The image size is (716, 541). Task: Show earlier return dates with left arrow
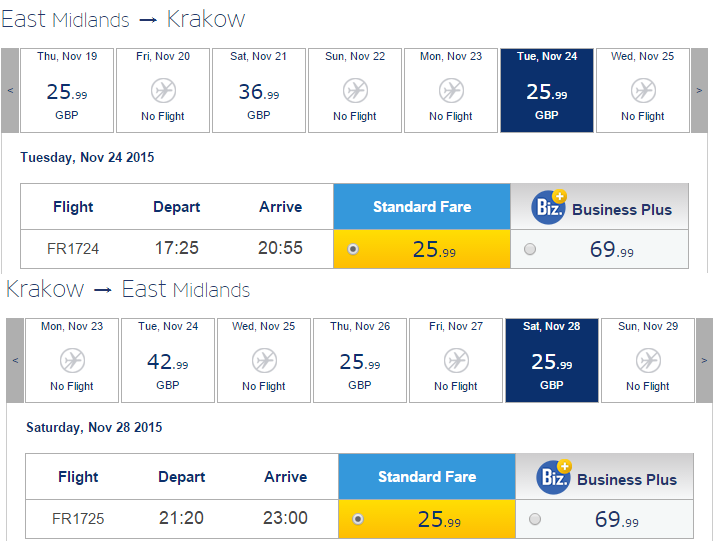[15, 361]
